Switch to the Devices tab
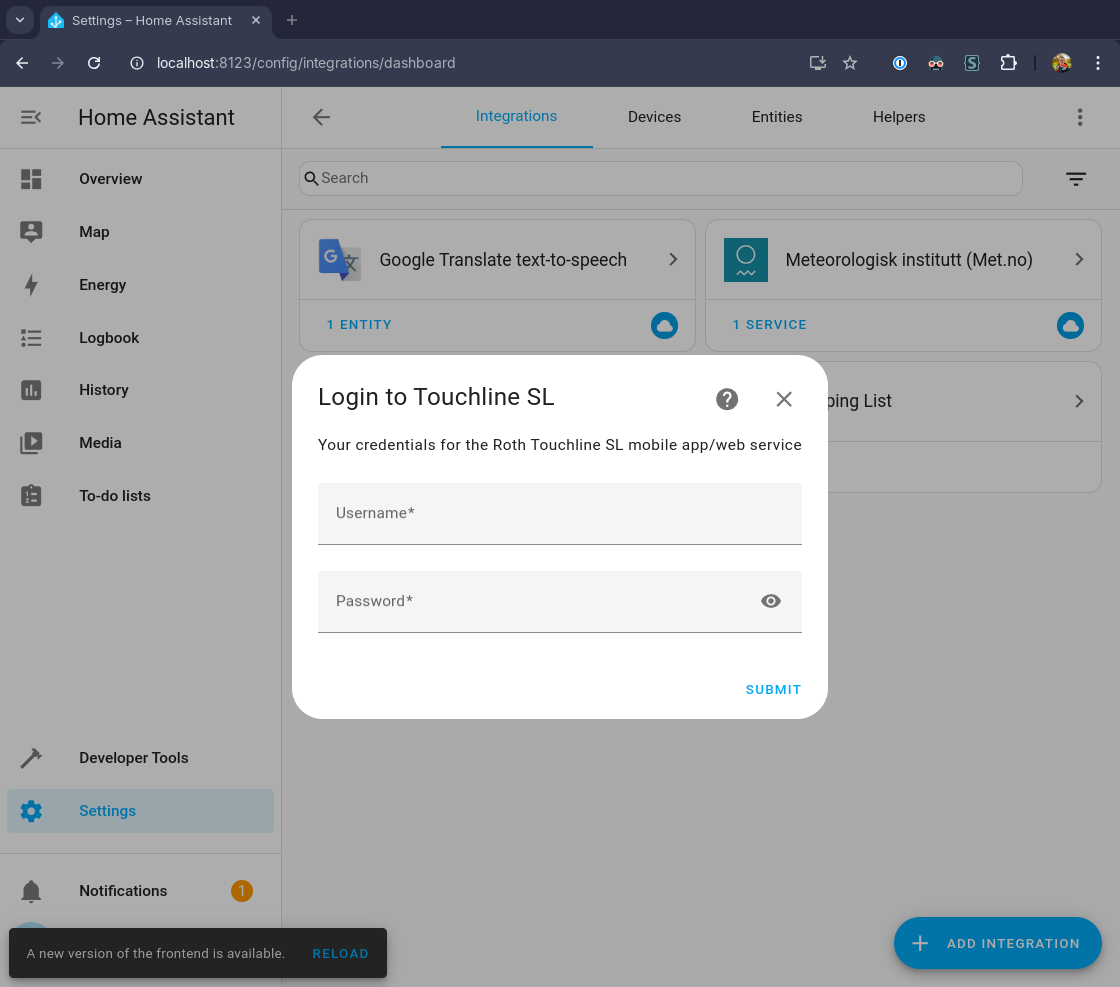 click(654, 117)
